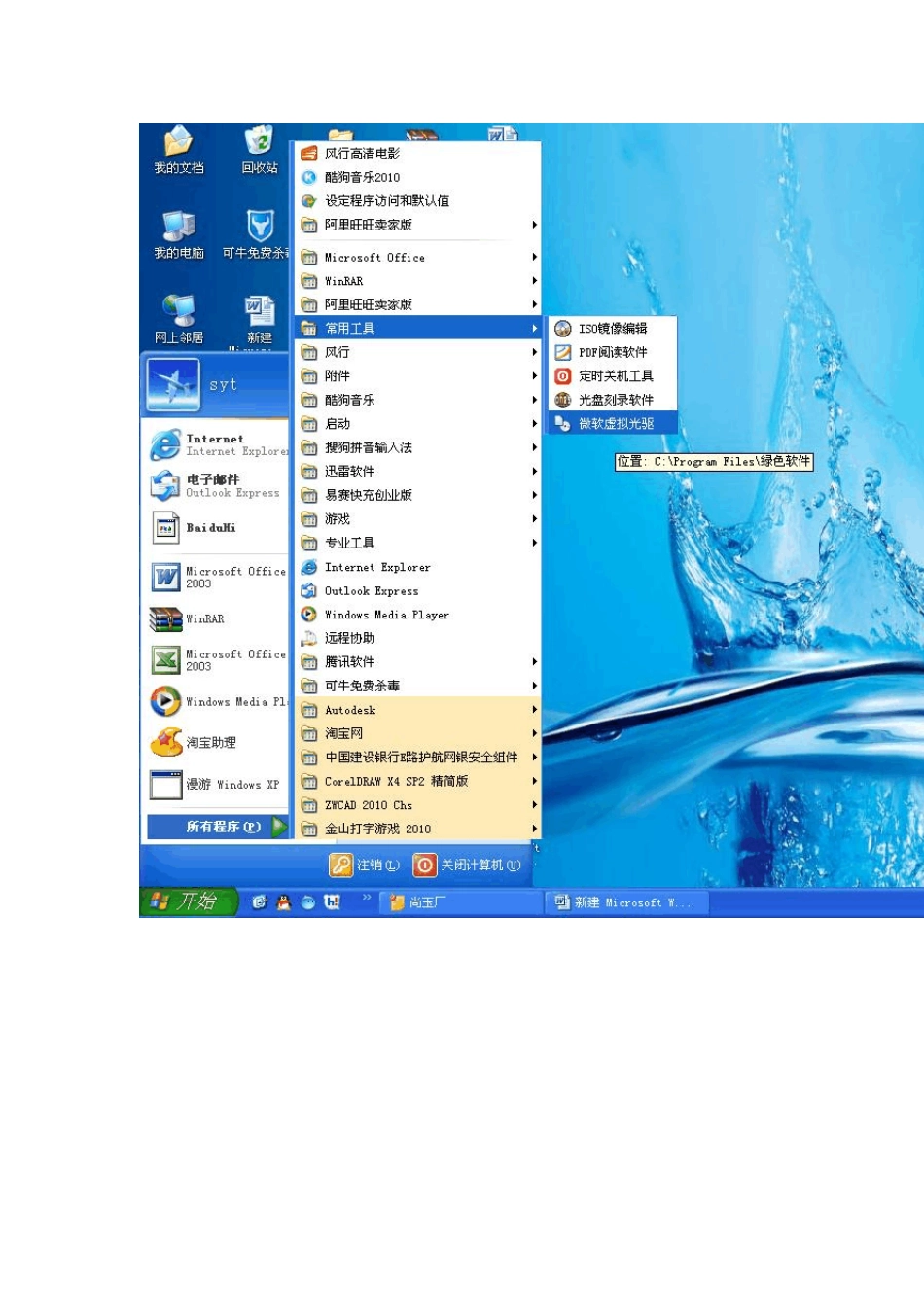Open the 常用工具 menu folder
Viewport: 924px width, 1307px height.
[418, 329]
